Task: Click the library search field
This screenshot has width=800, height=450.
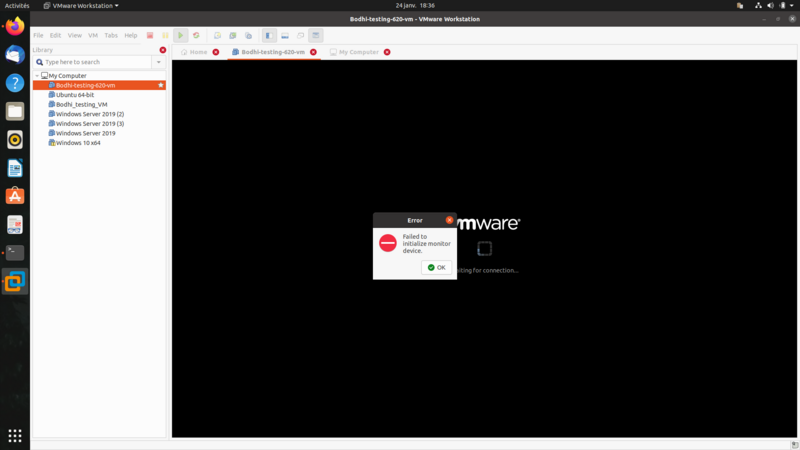Action: pos(93,62)
